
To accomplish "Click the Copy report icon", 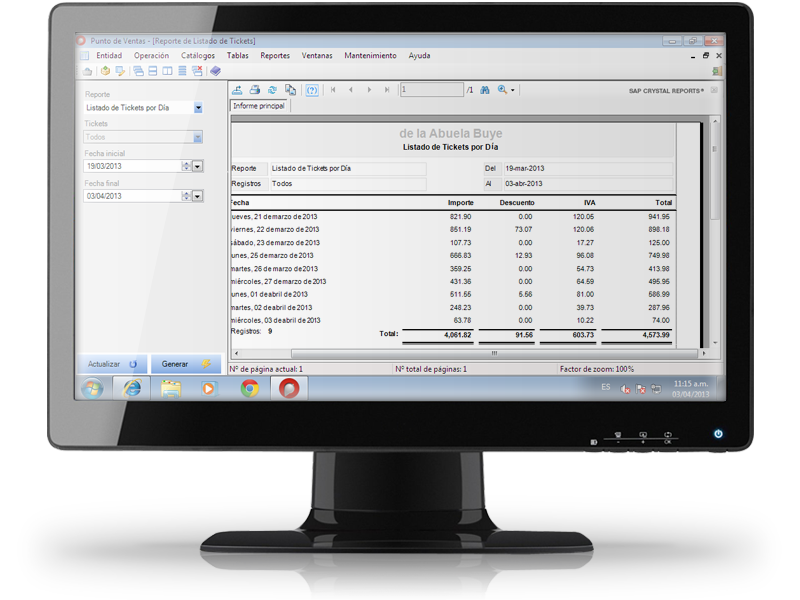I will 291,90.
